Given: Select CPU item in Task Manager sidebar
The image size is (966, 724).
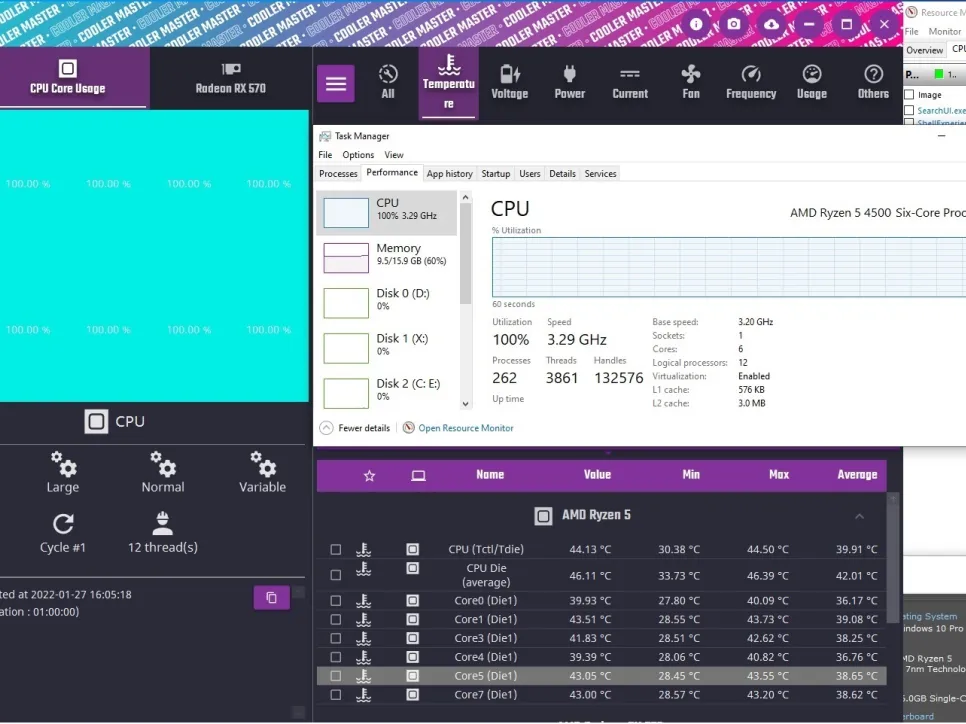Looking at the screenshot, I should tap(388, 213).
